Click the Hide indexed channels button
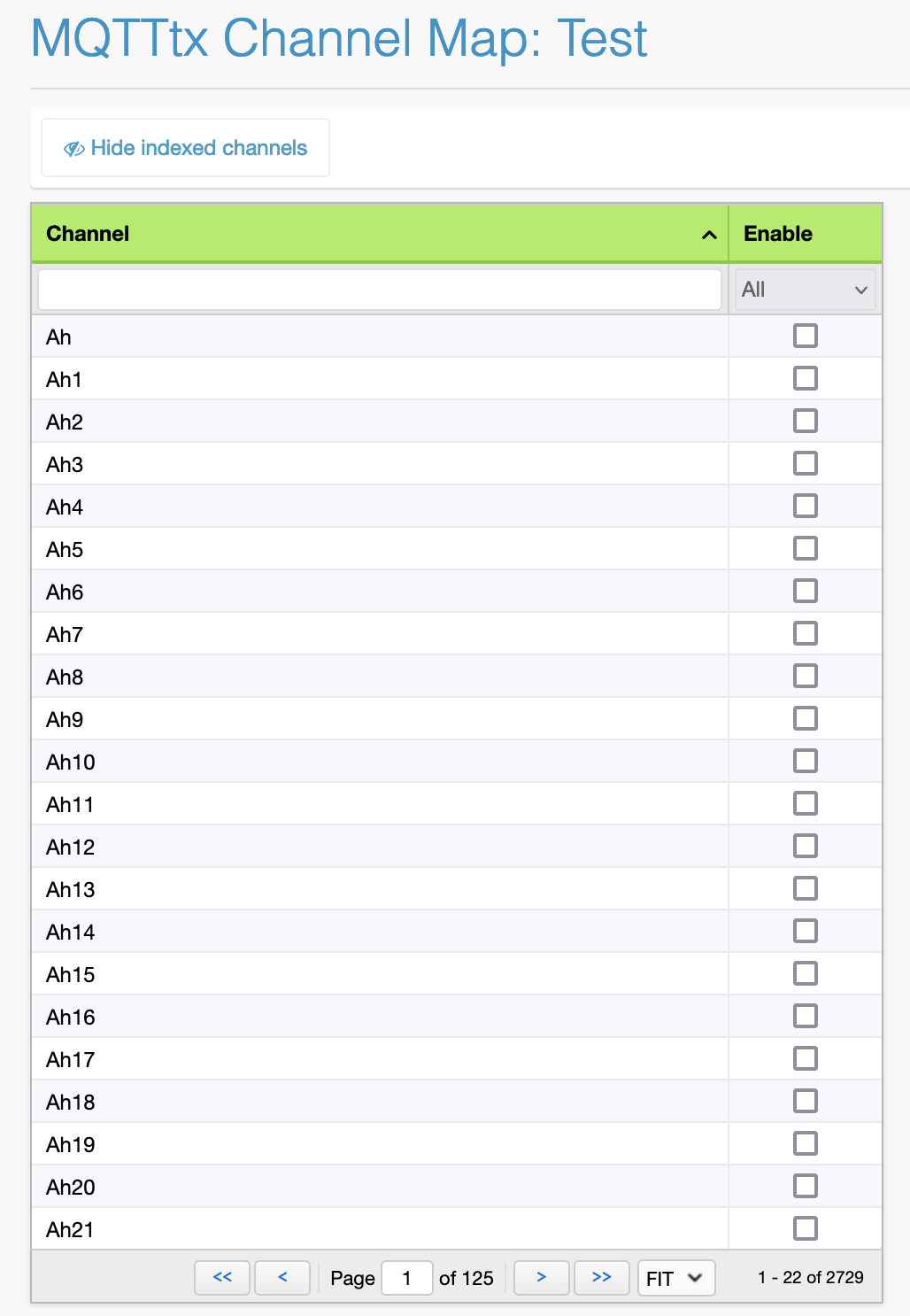This screenshot has width=910, height=1316. click(x=184, y=147)
